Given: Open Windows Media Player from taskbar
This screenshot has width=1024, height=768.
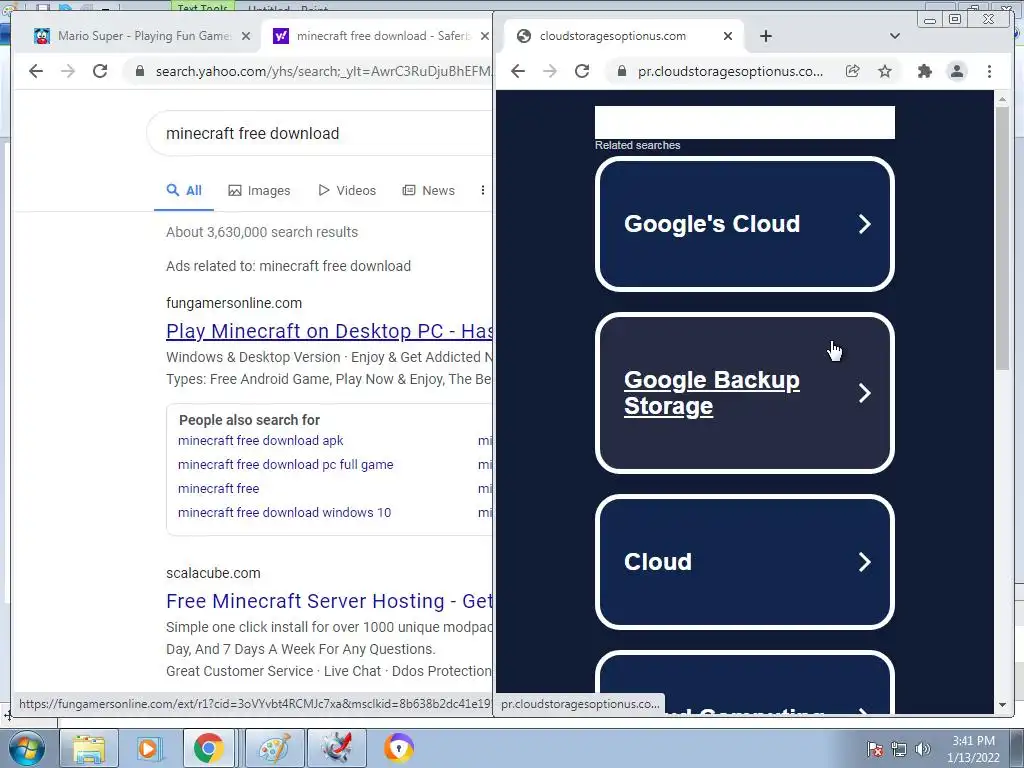Looking at the screenshot, I should pyautogui.click(x=148, y=748).
